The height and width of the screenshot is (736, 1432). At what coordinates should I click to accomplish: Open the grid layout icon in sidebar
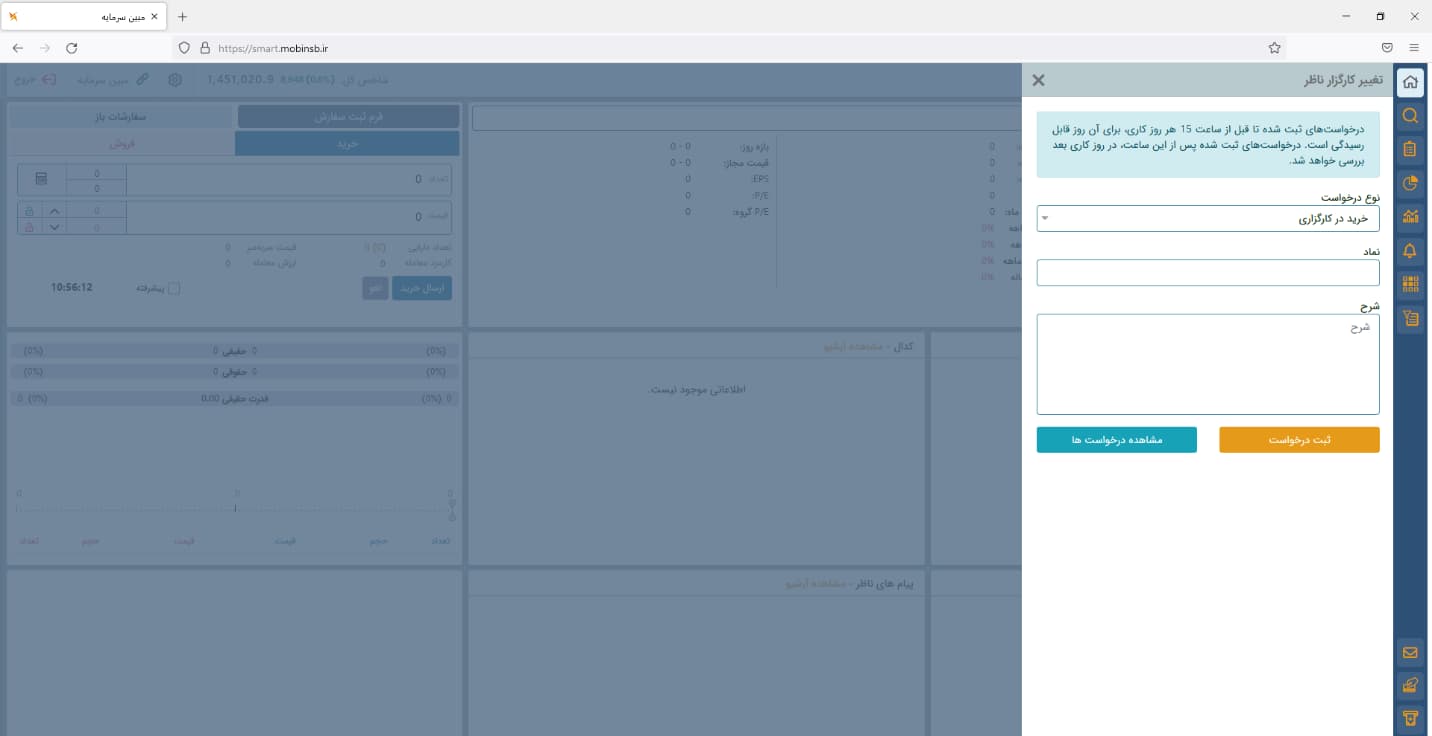tap(1410, 284)
